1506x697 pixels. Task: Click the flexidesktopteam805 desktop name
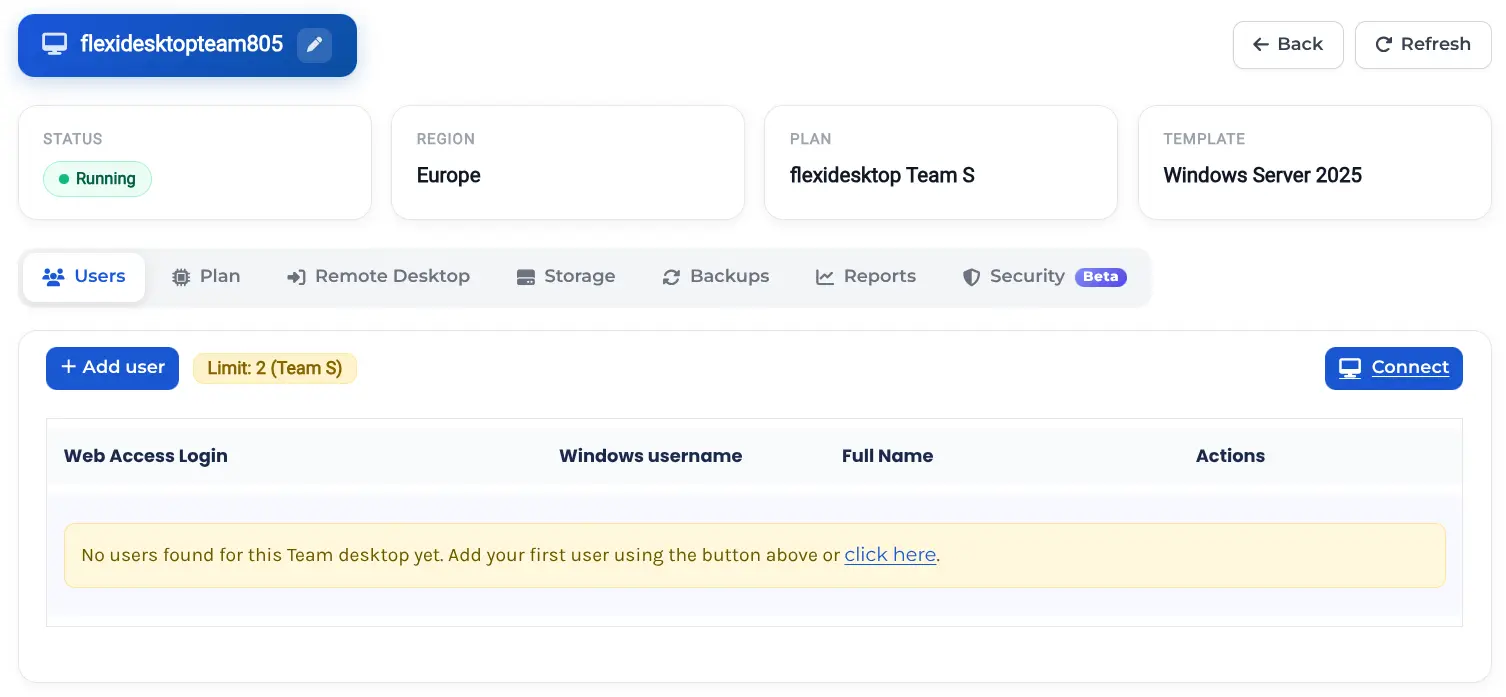pos(182,45)
